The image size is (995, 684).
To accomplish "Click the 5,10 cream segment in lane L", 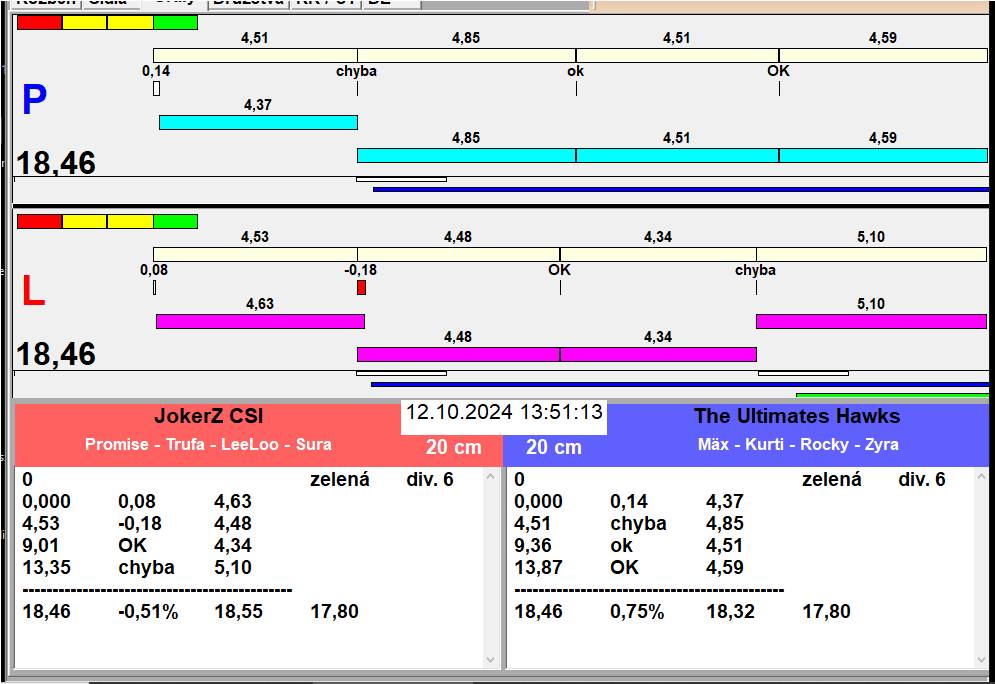I will (x=871, y=254).
